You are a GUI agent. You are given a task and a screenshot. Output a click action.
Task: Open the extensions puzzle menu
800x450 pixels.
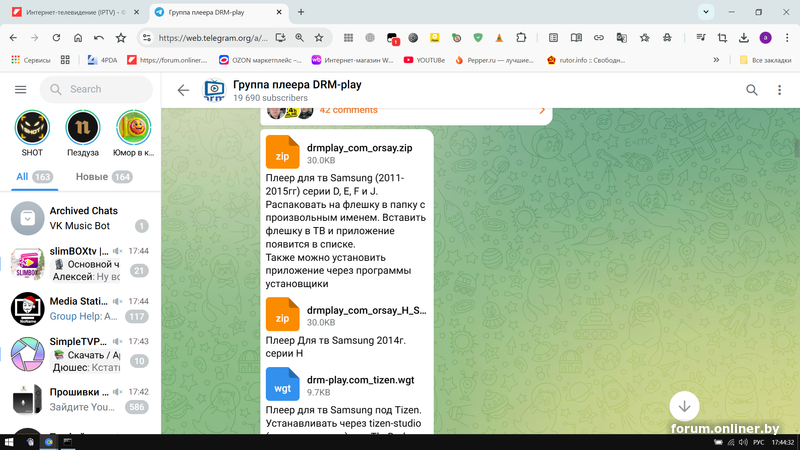point(521,38)
